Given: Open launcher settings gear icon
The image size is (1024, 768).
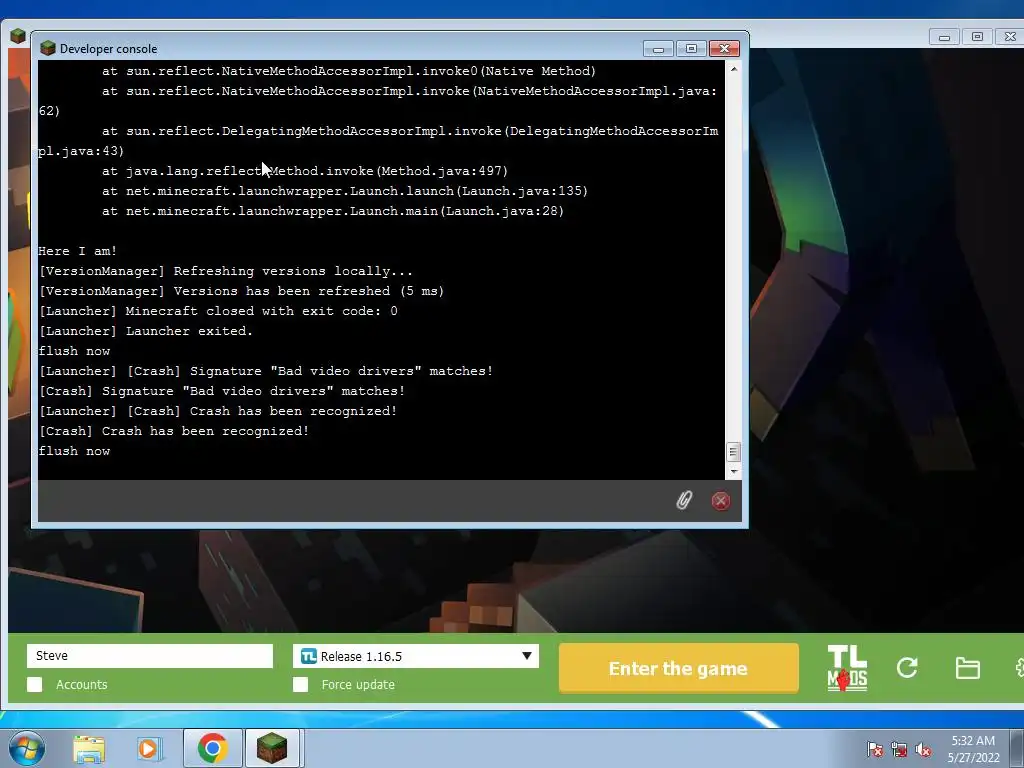Looking at the screenshot, I should pos(1019,667).
